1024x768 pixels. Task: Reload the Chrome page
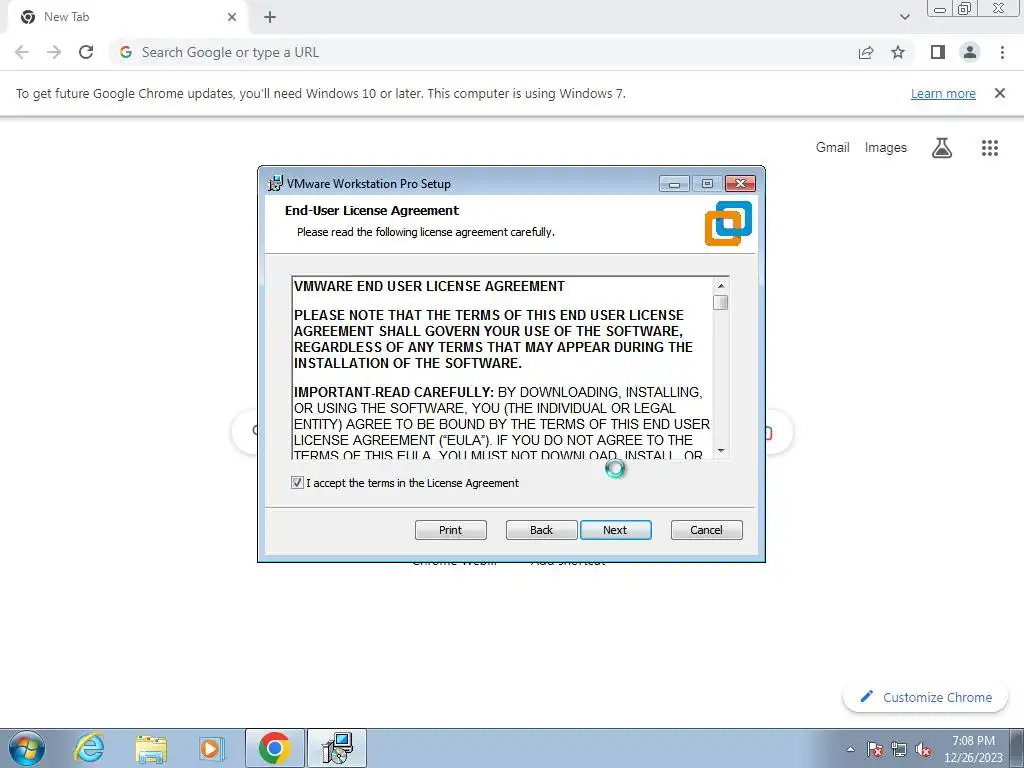86,52
